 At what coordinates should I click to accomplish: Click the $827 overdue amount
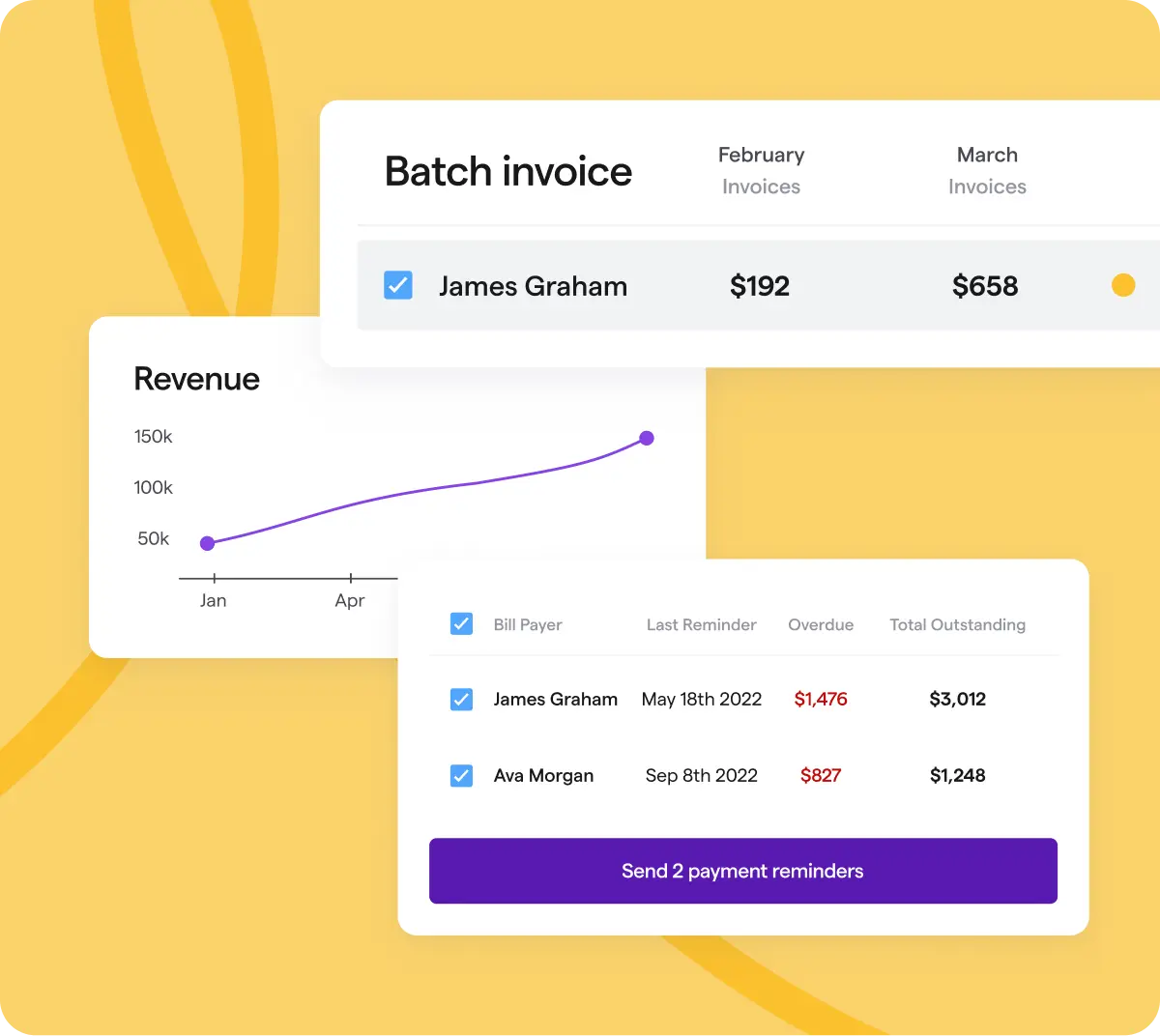[821, 775]
